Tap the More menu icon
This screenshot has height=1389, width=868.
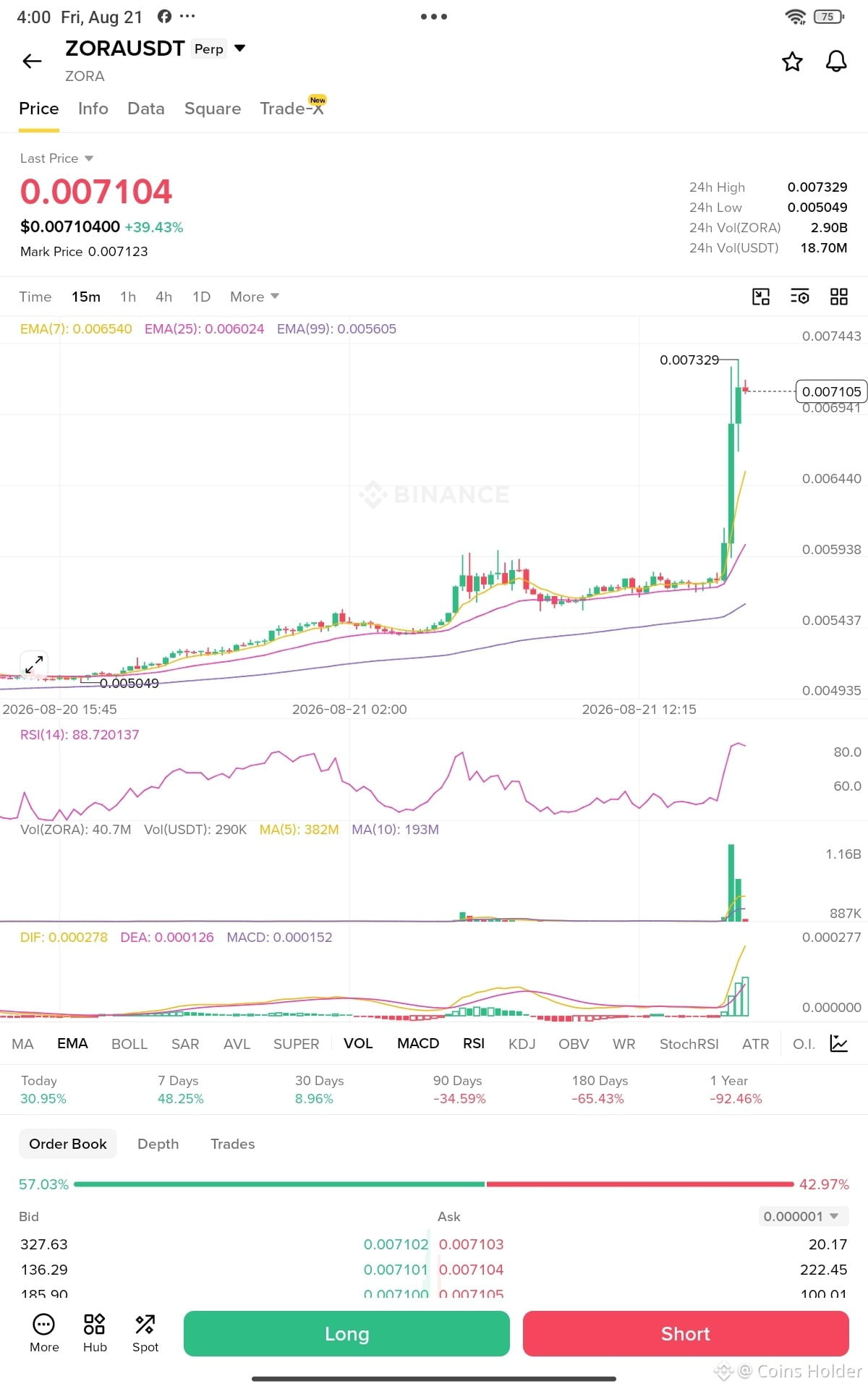coord(44,1333)
